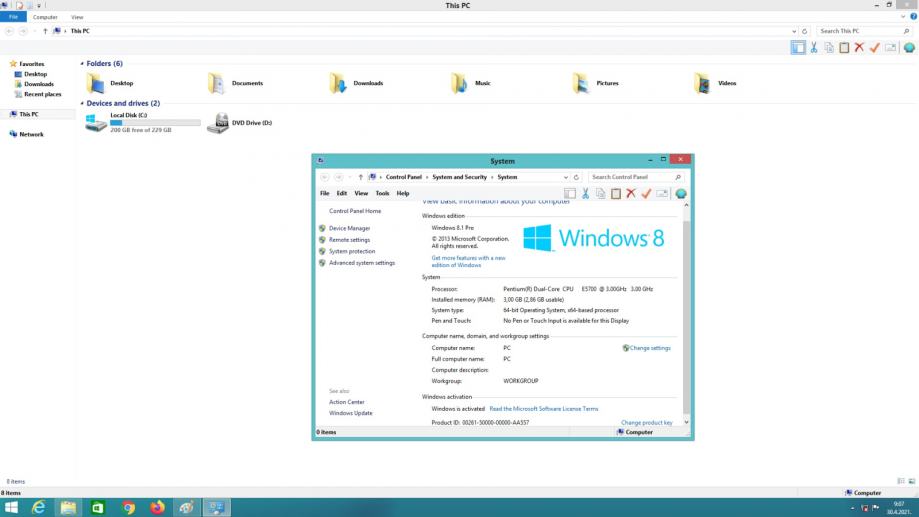Click the teal shell globe icon in System window

coord(680,193)
